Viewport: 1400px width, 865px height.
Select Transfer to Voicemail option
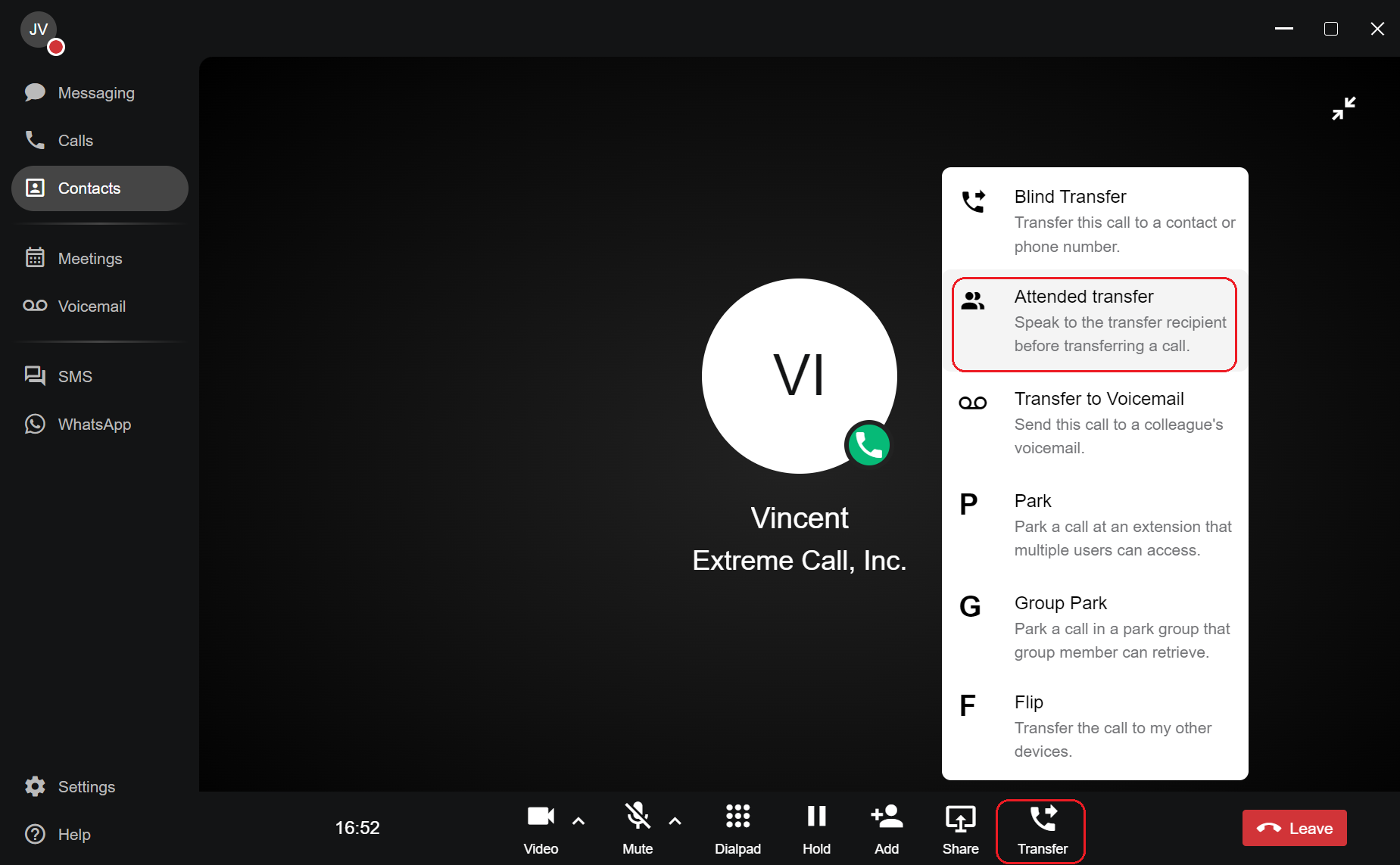(1094, 422)
